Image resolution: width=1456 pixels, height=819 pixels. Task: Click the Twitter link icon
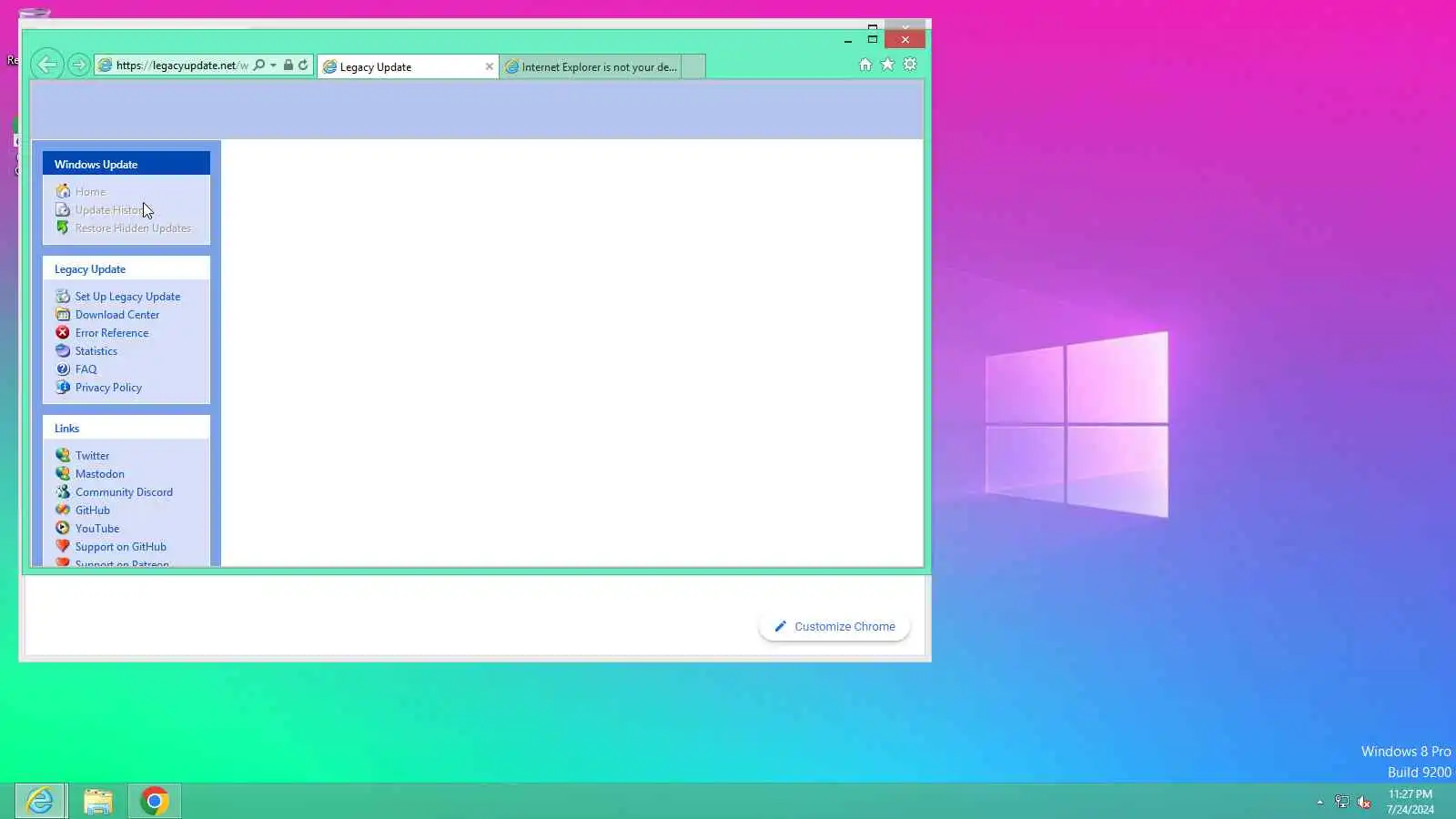tap(63, 455)
